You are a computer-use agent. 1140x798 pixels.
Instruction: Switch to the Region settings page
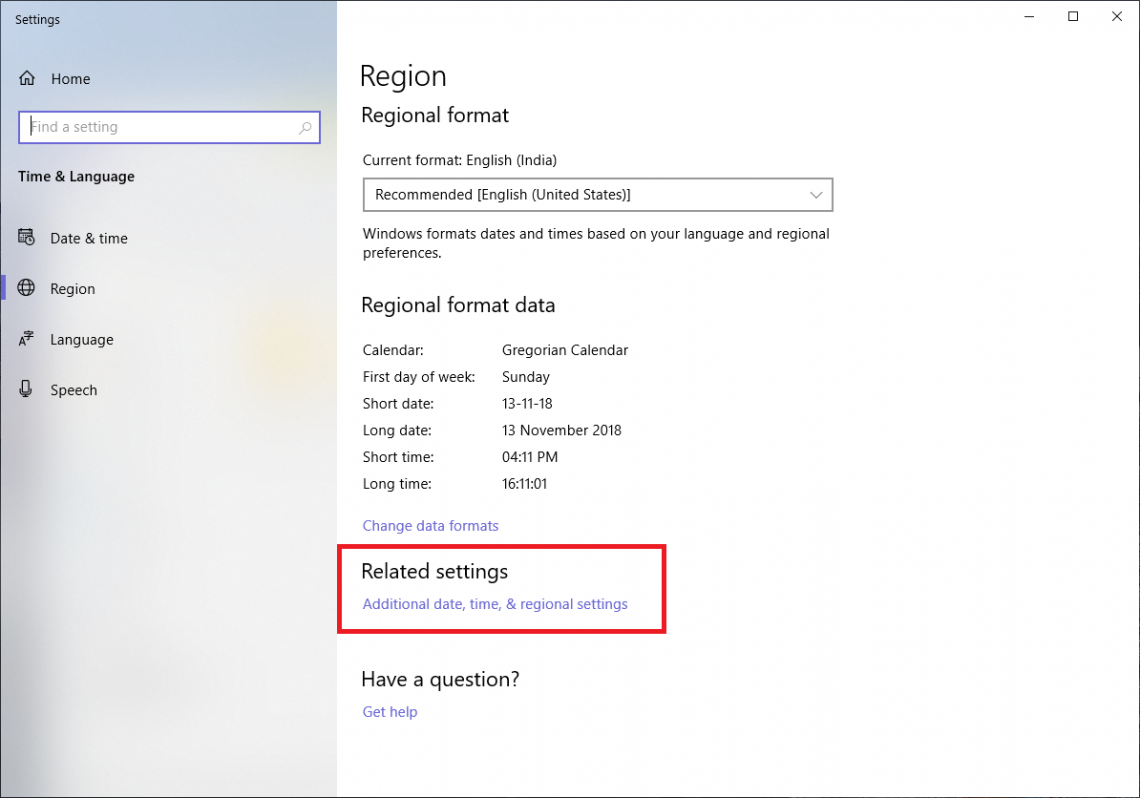click(73, 288)
